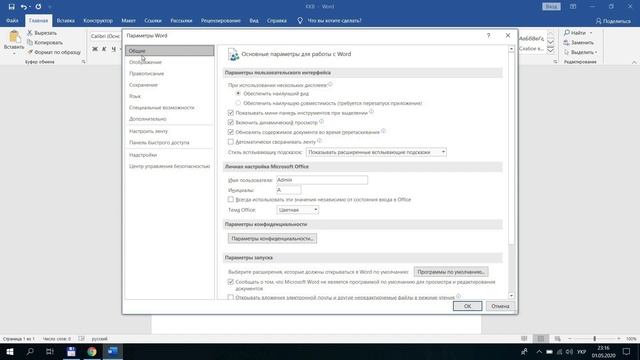Screen dimensions: 640x360
Task: Open the Calibri font name combo box
Action: click(105, 36)
